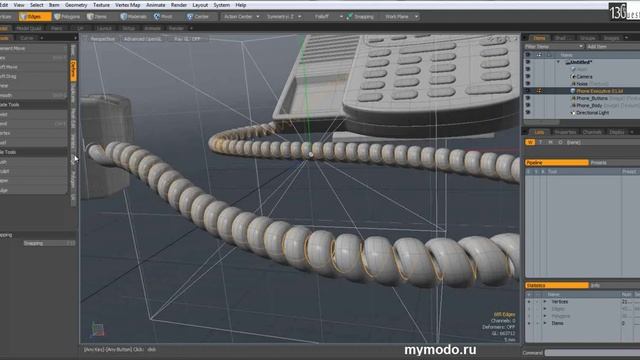The height and width of the screenshot is (360, 640).
Task: Open the Animate menu
Action: (156, 5)
